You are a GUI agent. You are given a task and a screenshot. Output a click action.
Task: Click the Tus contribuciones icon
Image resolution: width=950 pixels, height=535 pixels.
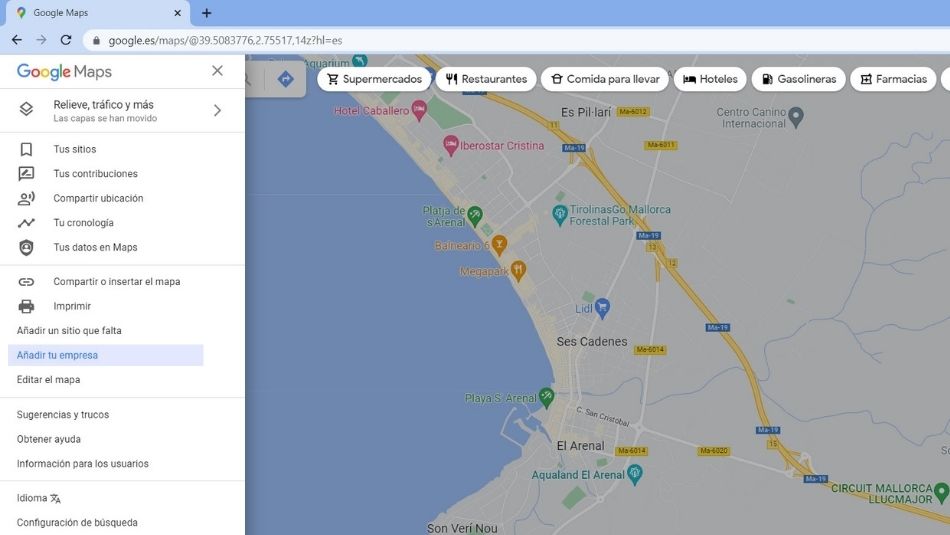click(27, 174)
